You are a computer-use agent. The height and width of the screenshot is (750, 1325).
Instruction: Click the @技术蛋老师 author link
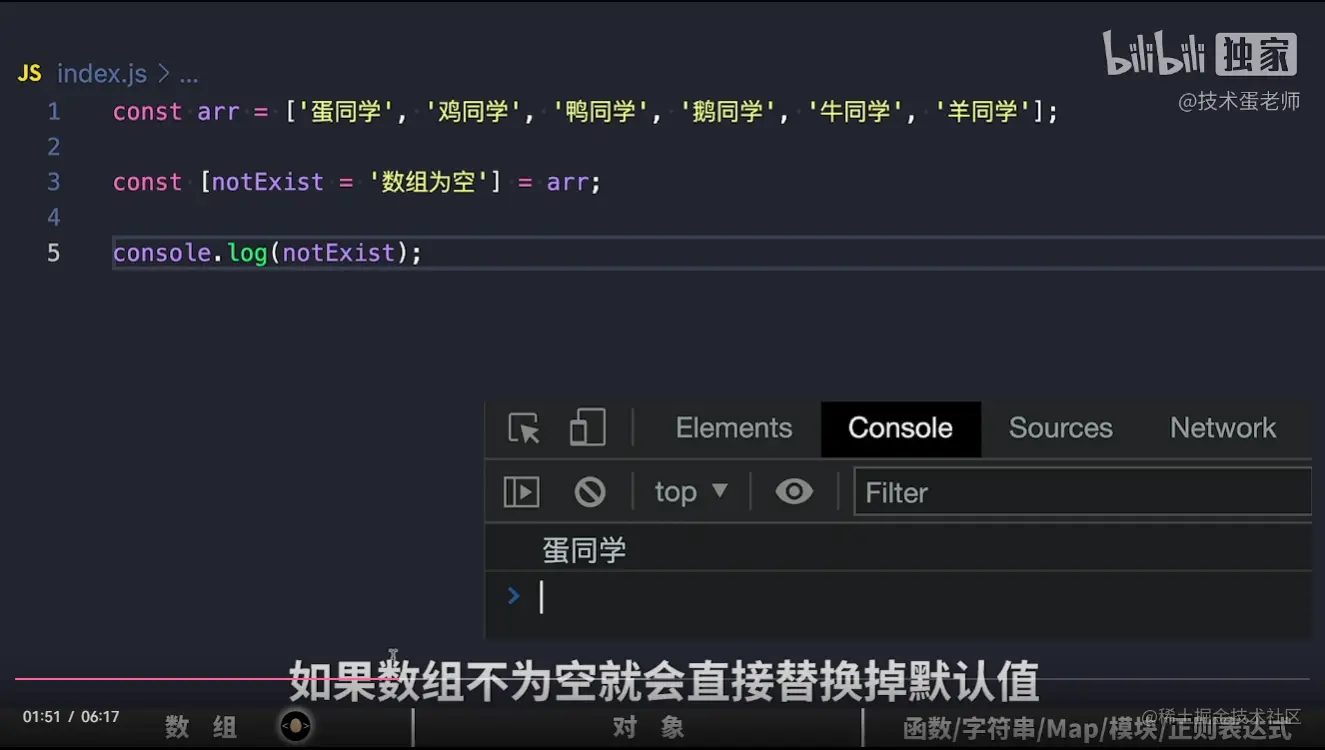click(1239, 100)
